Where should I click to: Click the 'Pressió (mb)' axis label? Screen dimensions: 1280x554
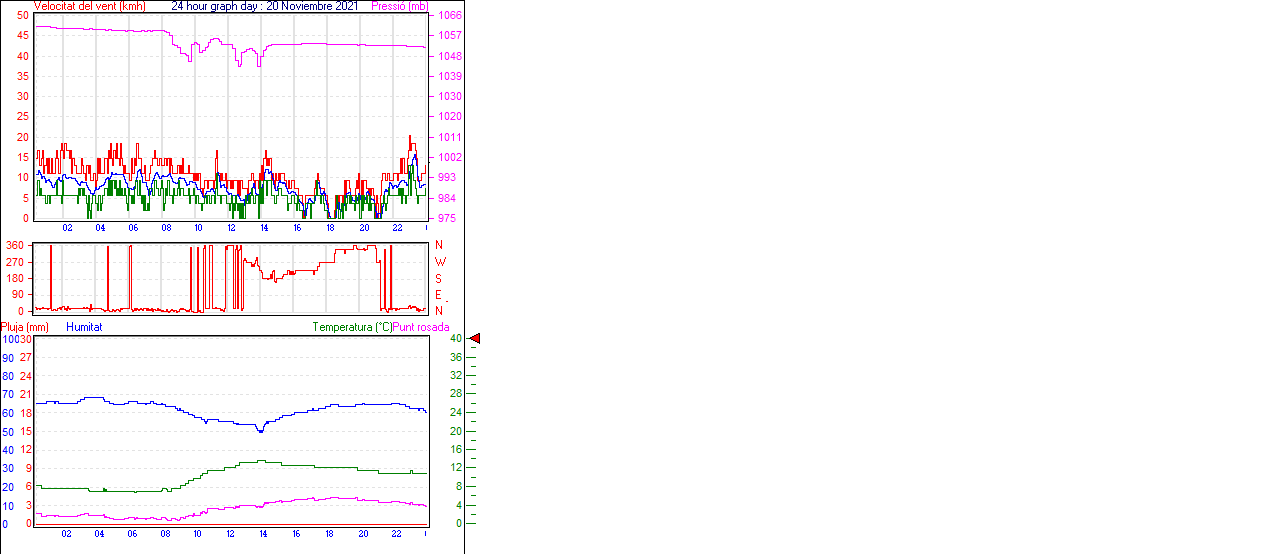399,6
